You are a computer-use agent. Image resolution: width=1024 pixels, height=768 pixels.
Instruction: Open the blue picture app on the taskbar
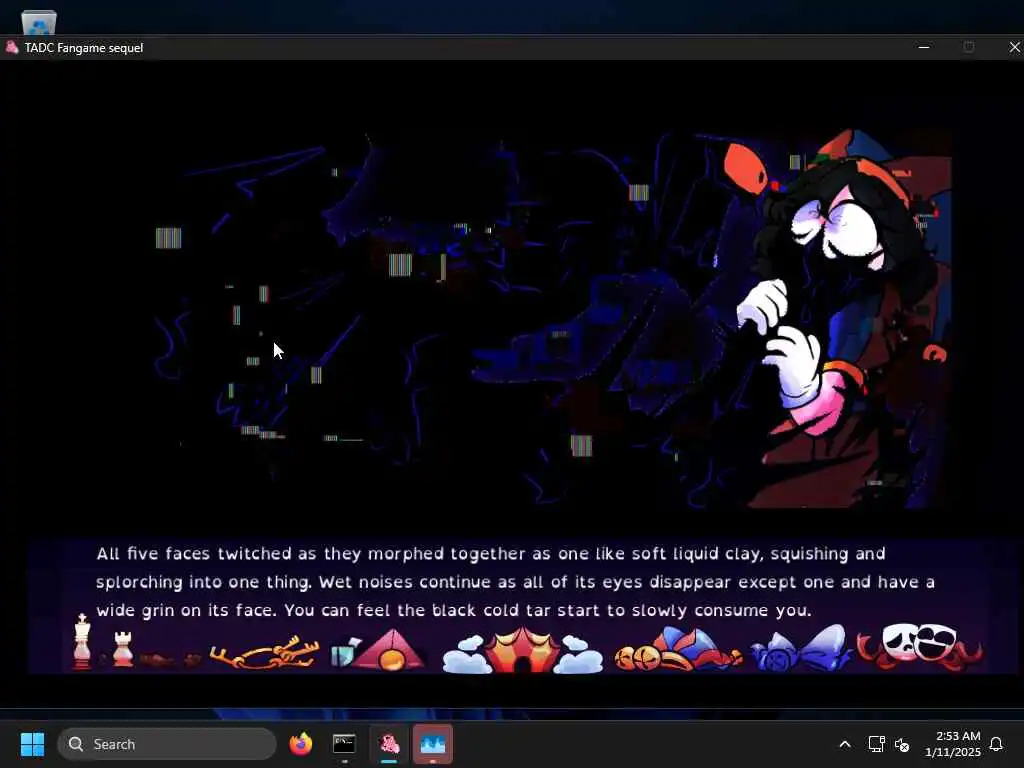(432, 744)
